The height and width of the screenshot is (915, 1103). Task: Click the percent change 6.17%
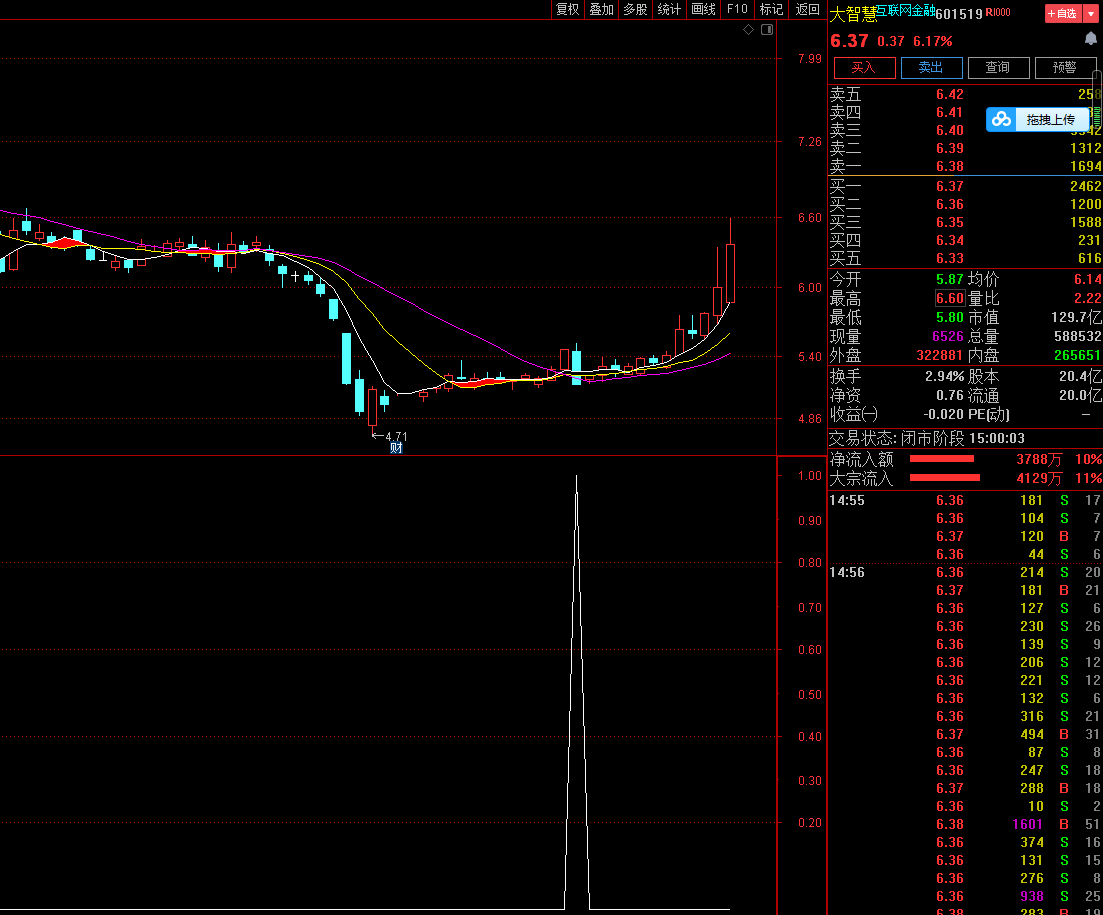click(933, 41)
